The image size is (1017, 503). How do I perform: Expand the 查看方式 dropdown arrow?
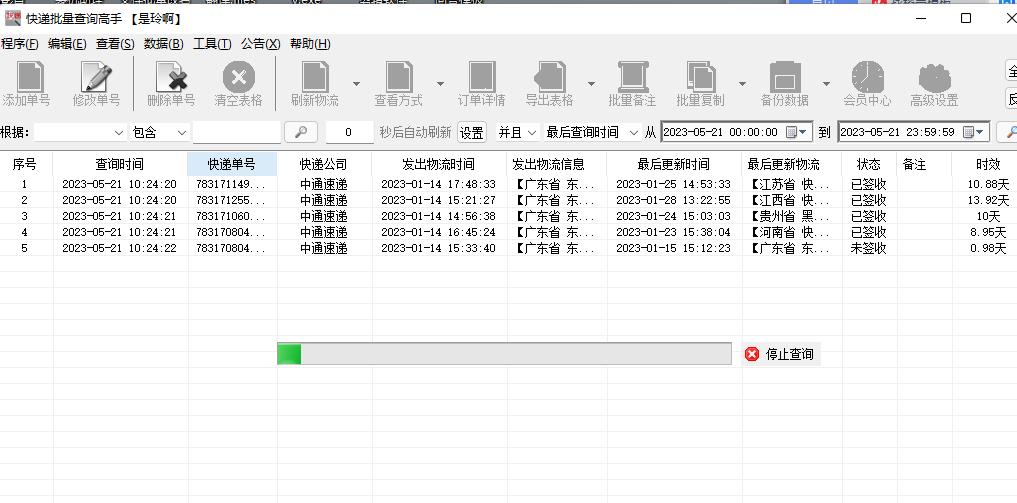[x=440, y=84]
